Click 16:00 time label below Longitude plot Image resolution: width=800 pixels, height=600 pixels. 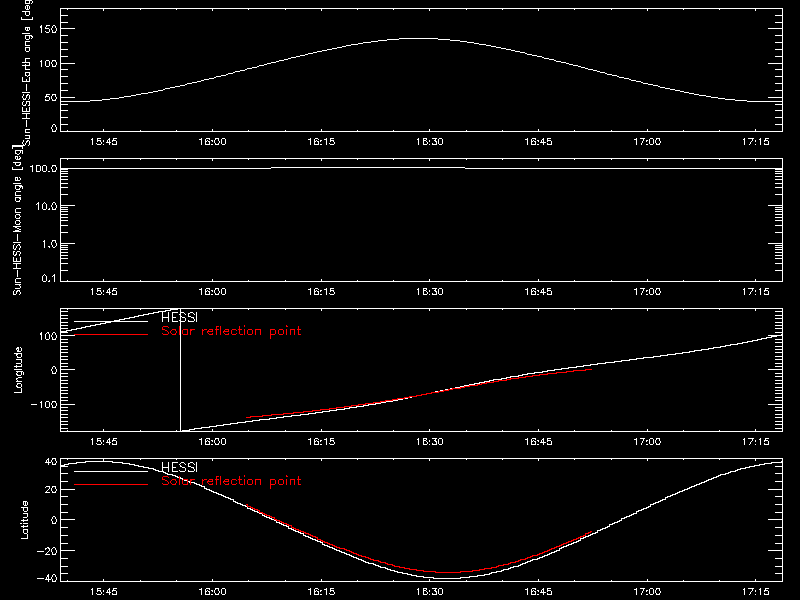click(x=212, y=442)
